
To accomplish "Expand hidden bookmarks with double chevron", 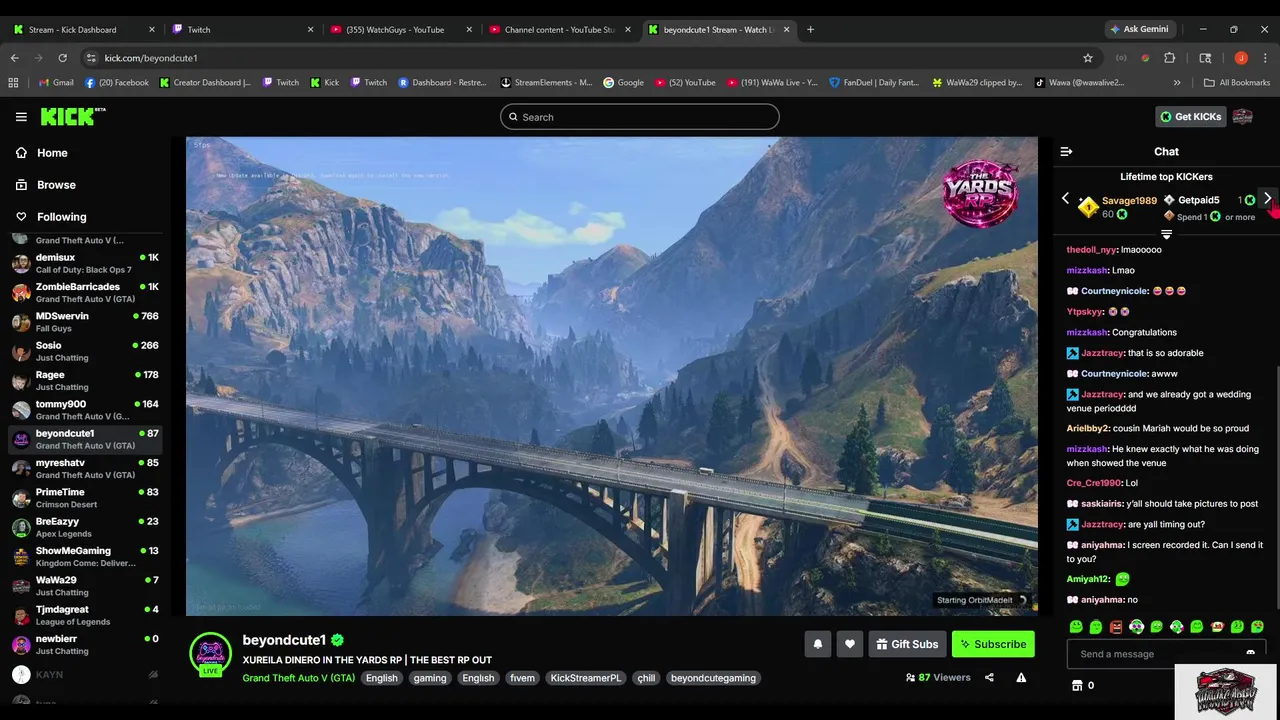I will point(1177,83).
